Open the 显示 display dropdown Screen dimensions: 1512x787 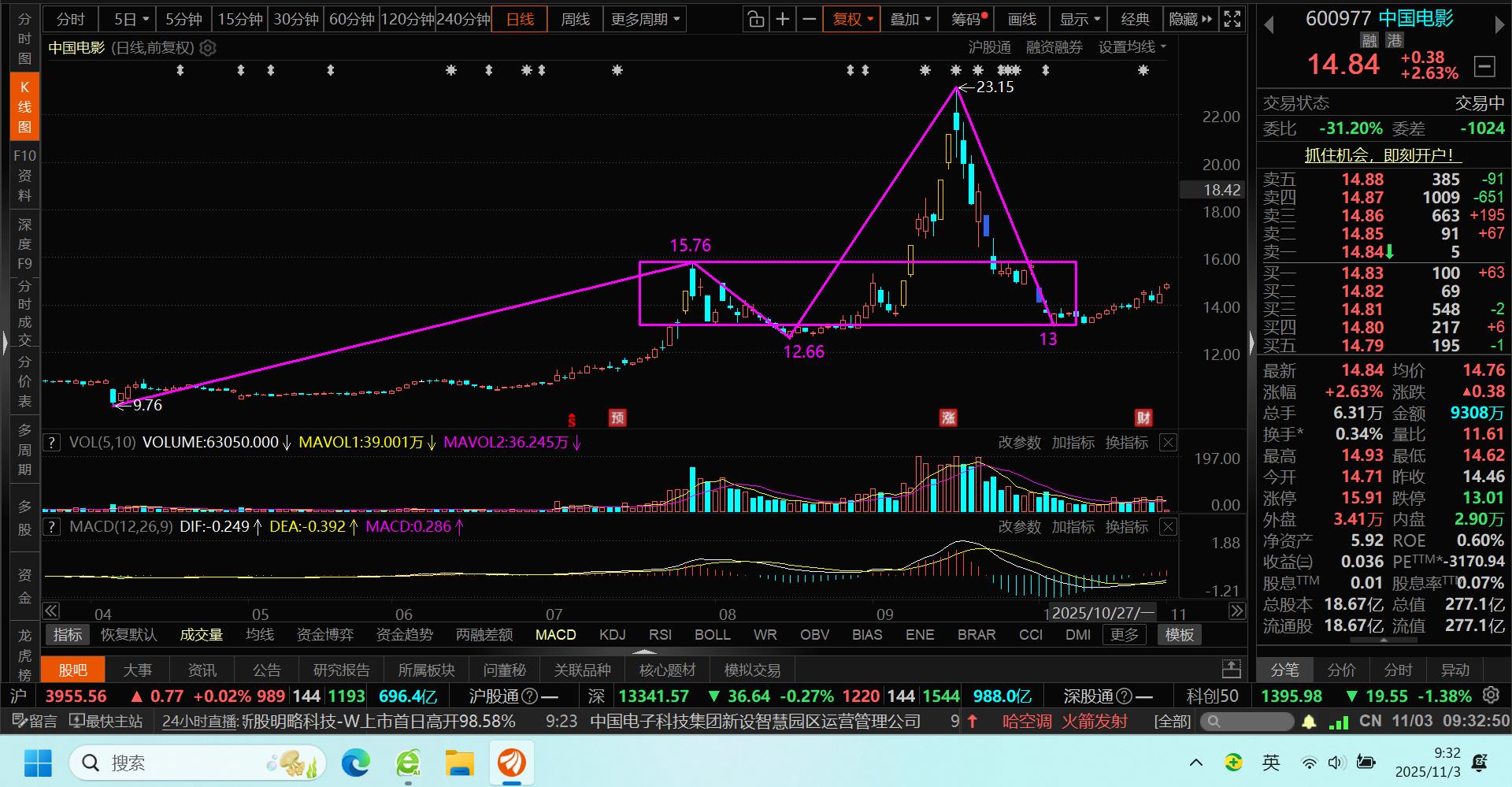click(x=1080, y=20)
